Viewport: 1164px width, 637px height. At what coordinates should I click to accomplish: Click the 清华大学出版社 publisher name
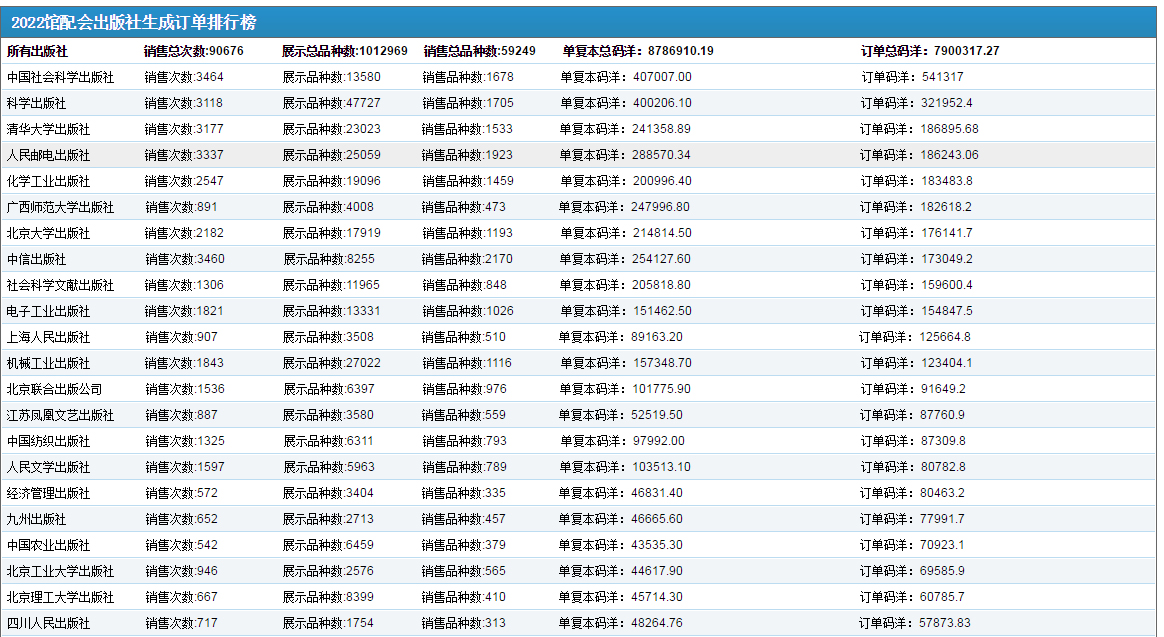48,129
